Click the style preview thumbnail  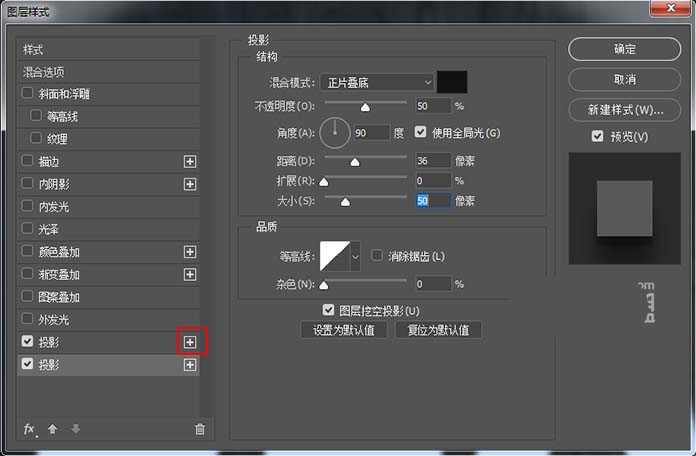click(x=625, y=208)
